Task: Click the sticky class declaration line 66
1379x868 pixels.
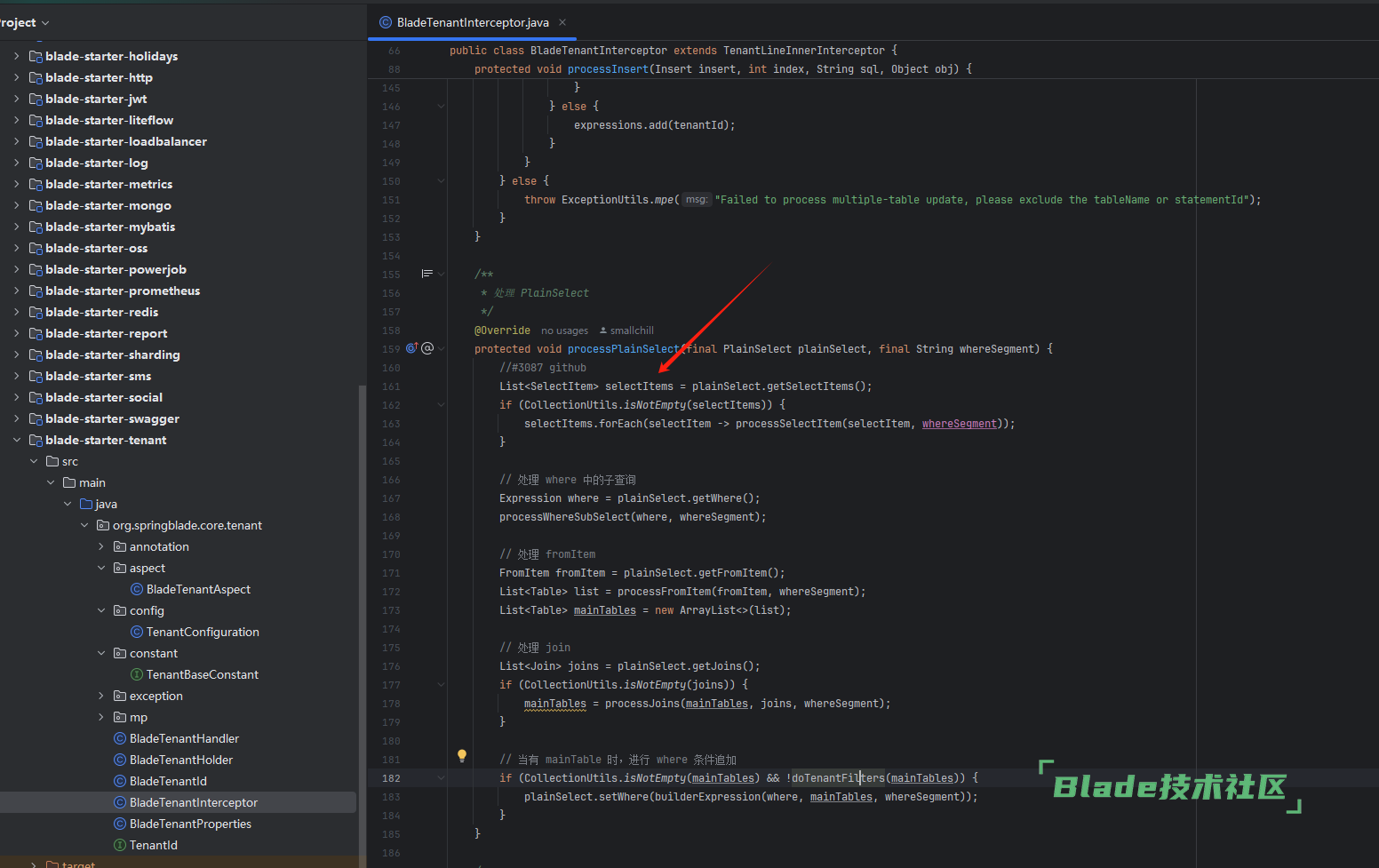Action: [x=673, y=51]
